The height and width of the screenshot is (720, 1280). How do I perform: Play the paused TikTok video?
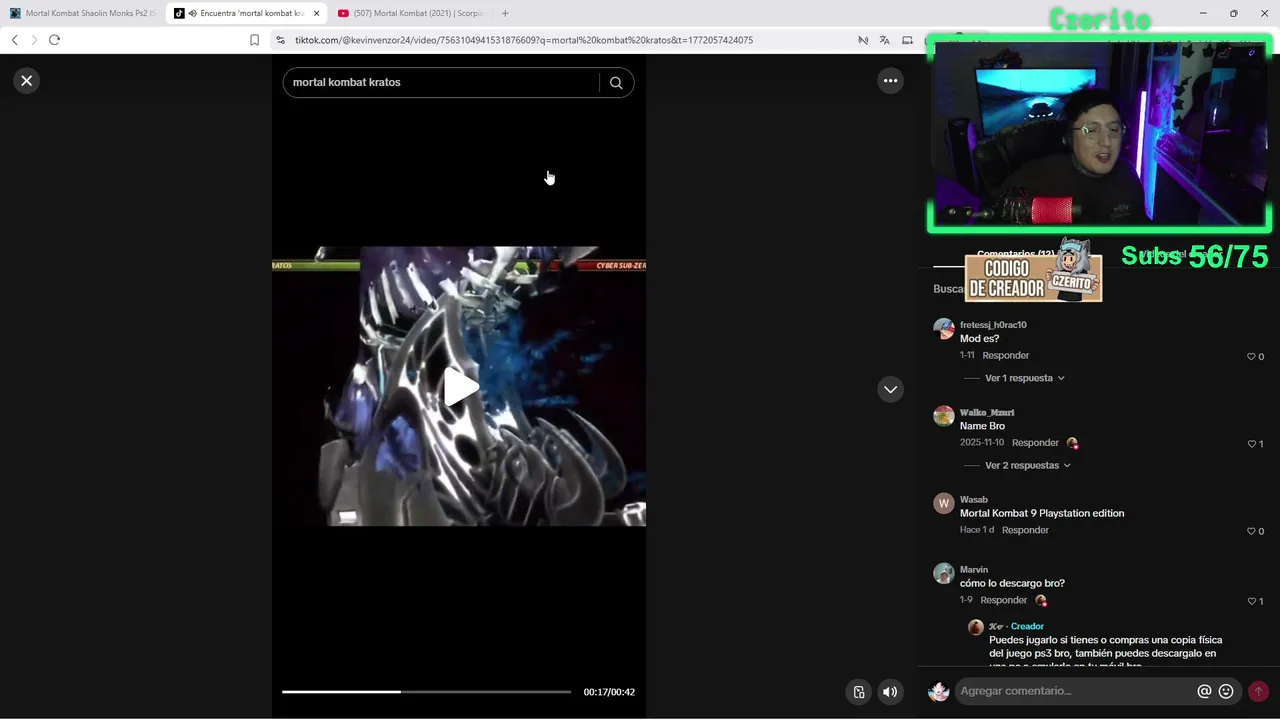click(459, 387)
